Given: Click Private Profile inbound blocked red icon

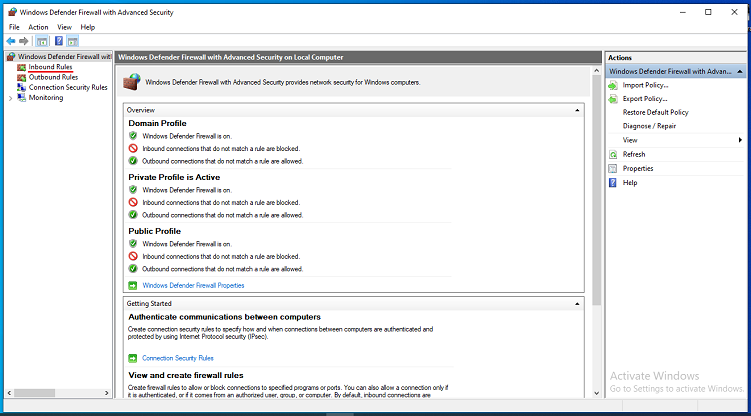Looking at the screenshot, I should pyautogui.click(x=133, y=202).
